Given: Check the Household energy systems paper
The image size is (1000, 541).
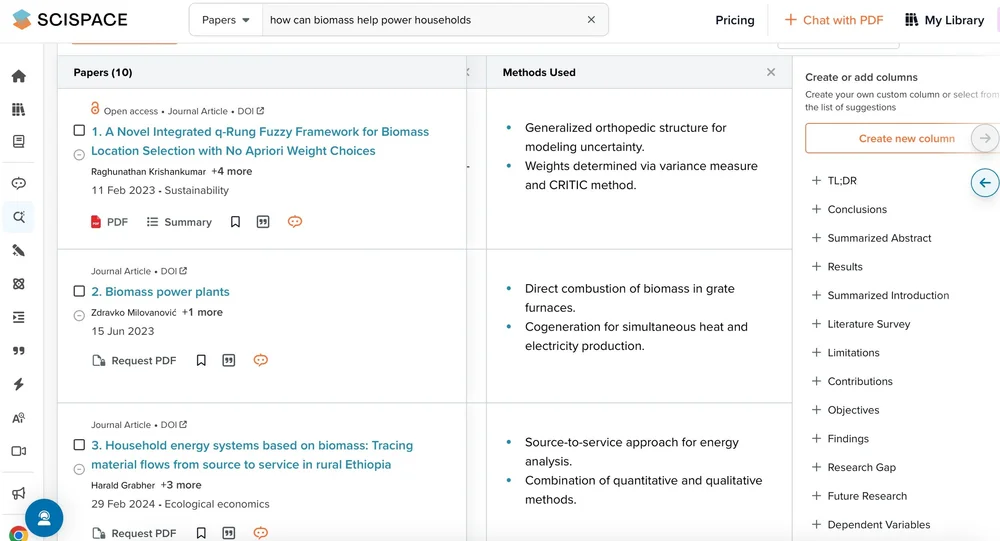Looking at the screenshot, I should coord(79,445).
